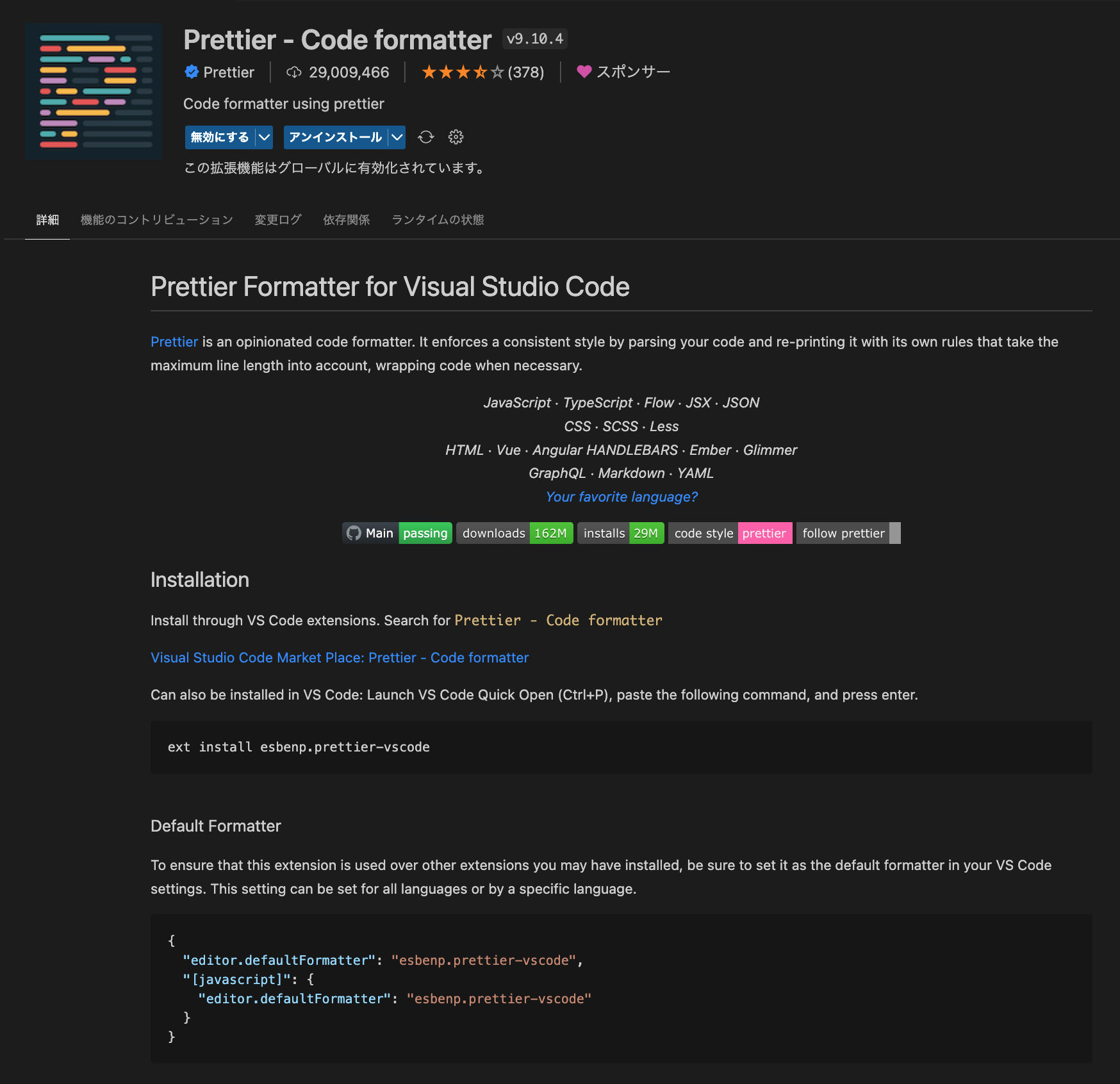This screenshot has height=1084, width=1120.
Task: Click the GitHub Main passing badge
Action: click(x=397, y=533)
